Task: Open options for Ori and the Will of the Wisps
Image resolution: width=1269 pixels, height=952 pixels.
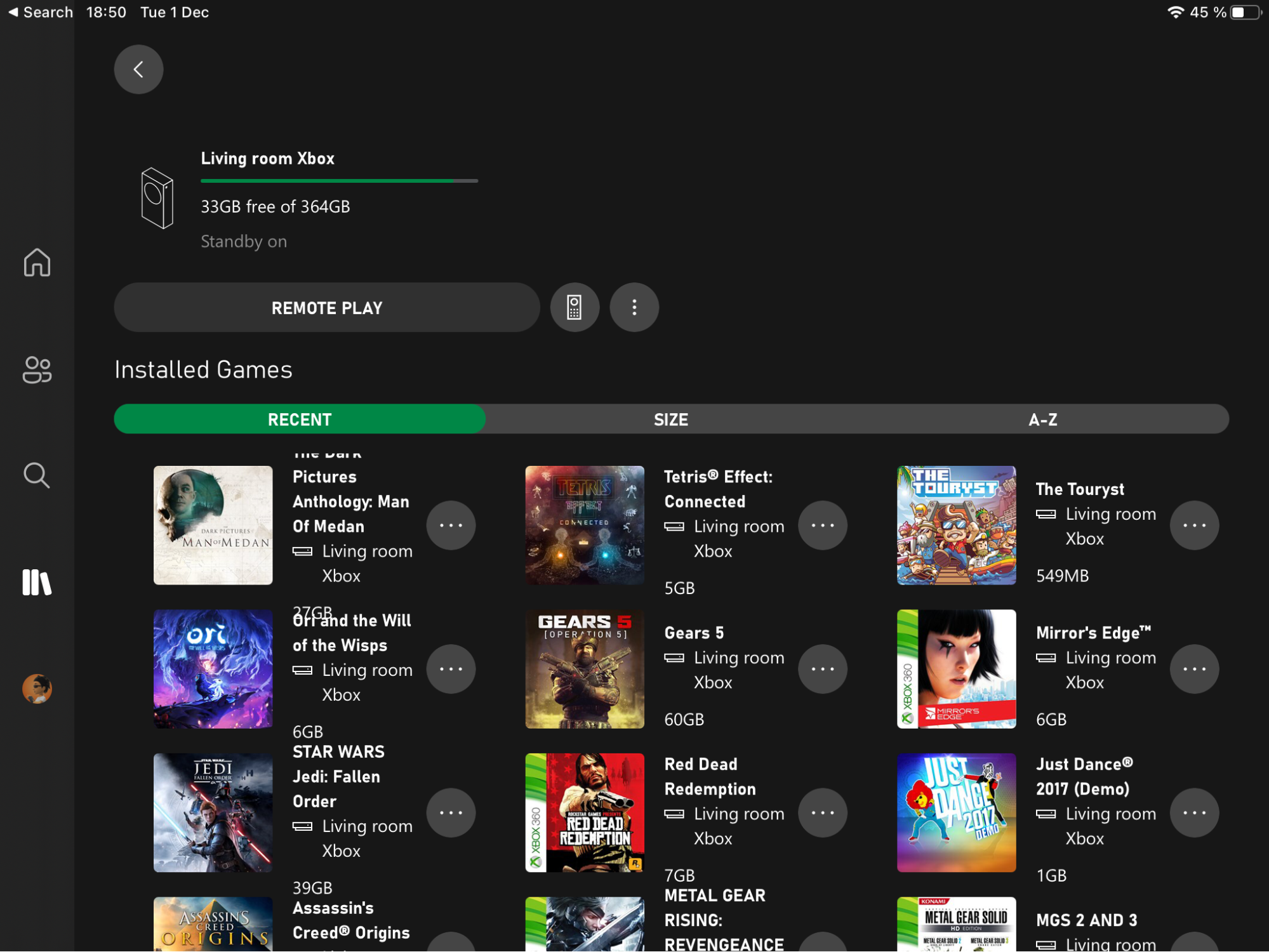Action: 451,669
